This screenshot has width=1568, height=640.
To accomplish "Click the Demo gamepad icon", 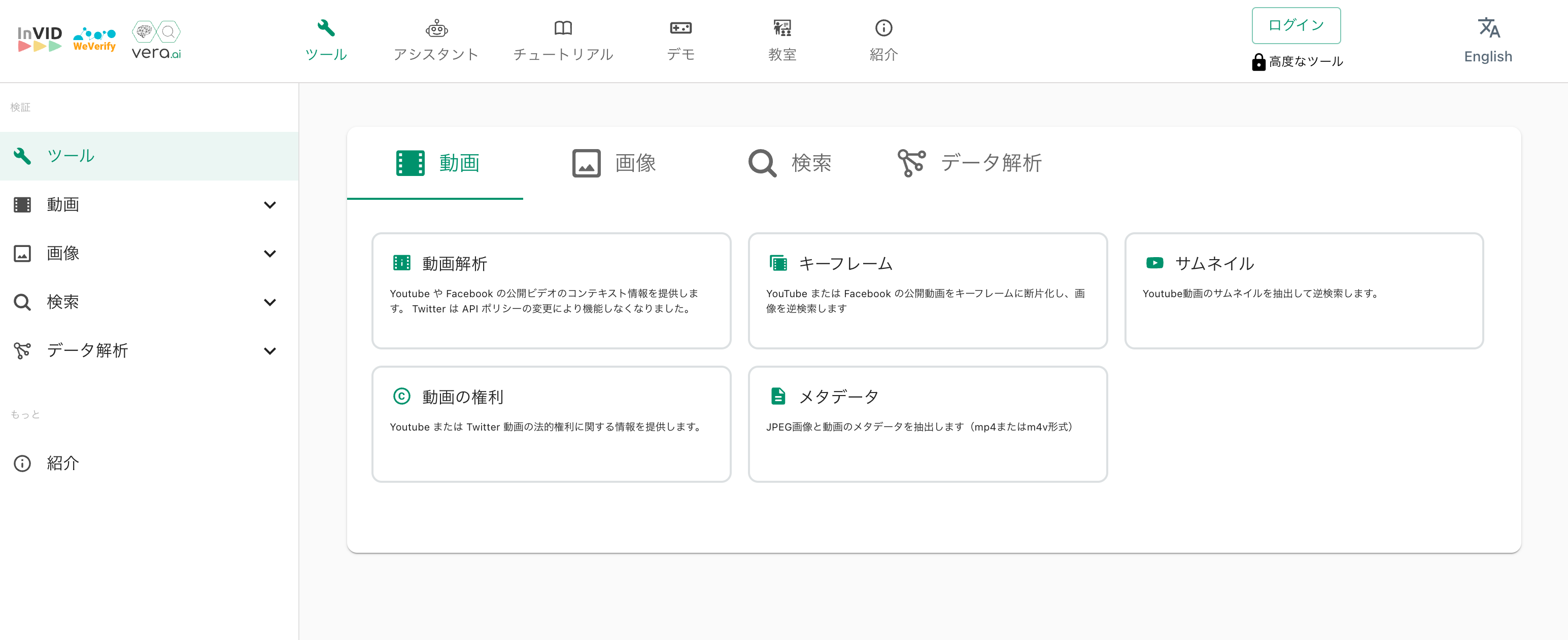I will pos(680,28).
